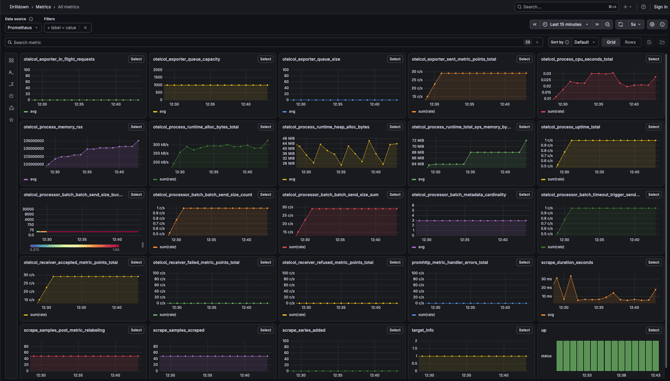Select the otelcol_process_uptime_total metric
This screenshot has width=670, height=381.
point(653,127)
